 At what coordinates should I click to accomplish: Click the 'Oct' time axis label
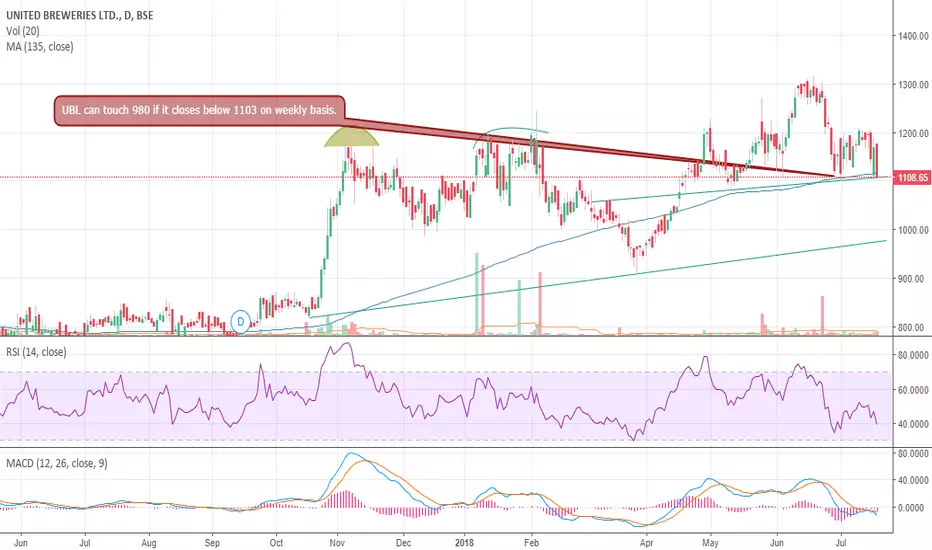point(276,543)
